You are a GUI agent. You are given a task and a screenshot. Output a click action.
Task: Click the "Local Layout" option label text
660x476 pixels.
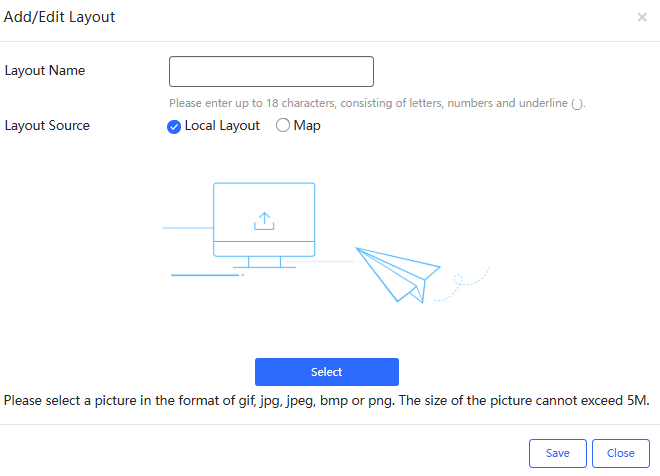(x=222, y=126)
